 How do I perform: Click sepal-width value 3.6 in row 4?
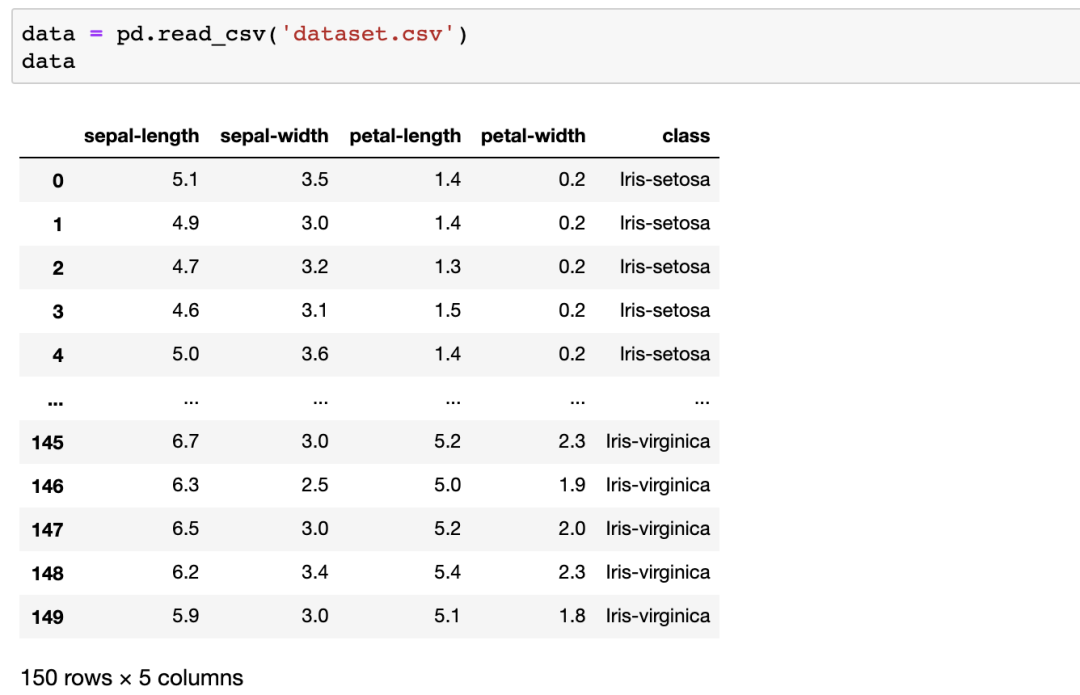point(315,354)
